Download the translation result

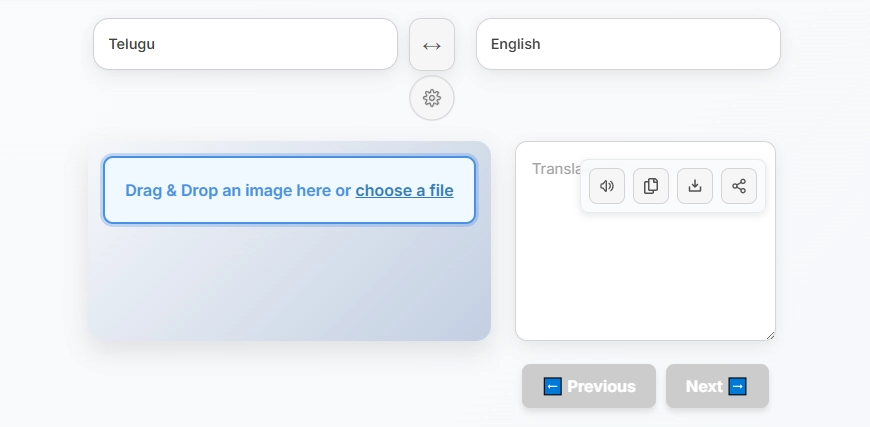point(695,186)
